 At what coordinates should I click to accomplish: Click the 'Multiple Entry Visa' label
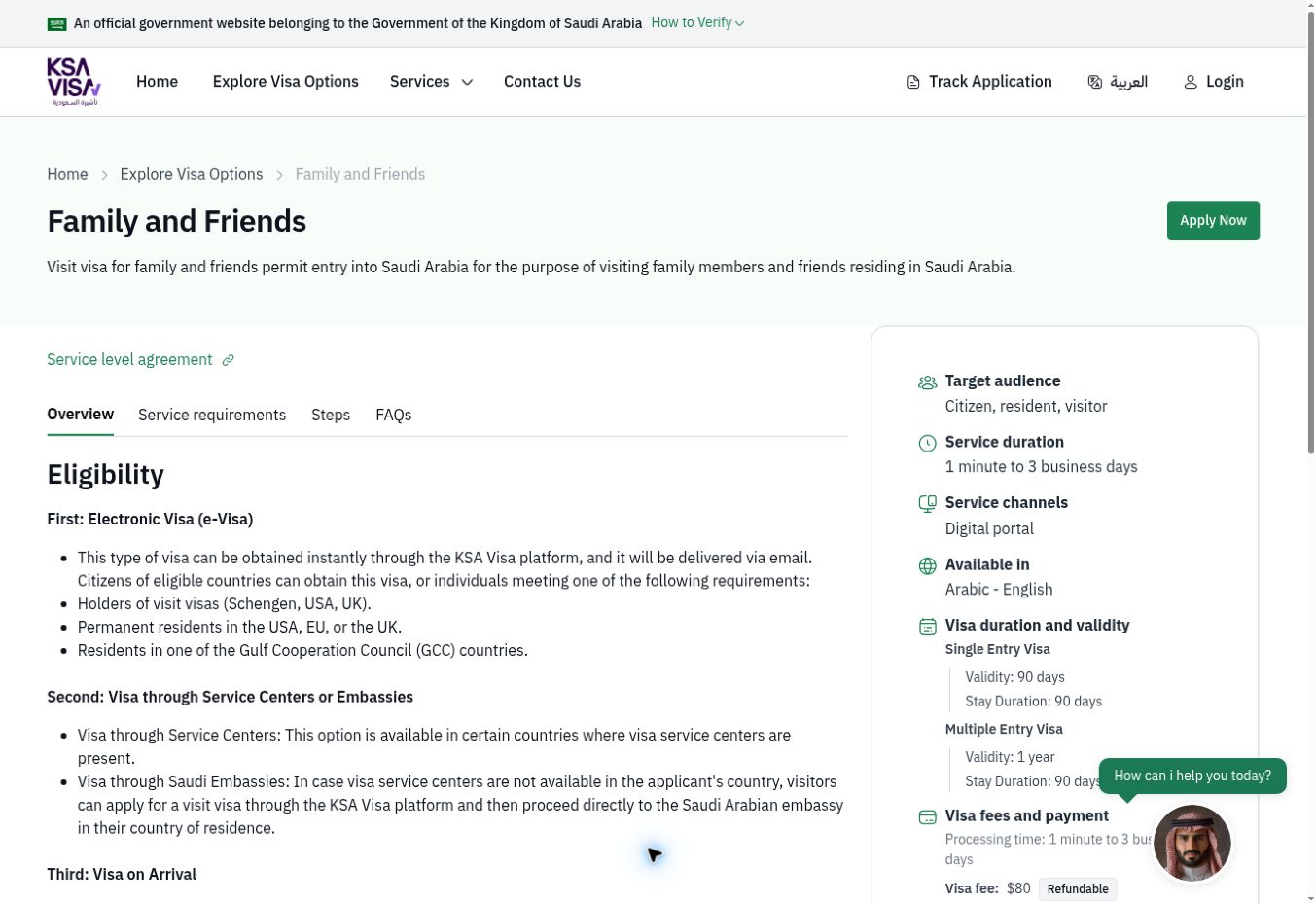tap(1004, 730)
